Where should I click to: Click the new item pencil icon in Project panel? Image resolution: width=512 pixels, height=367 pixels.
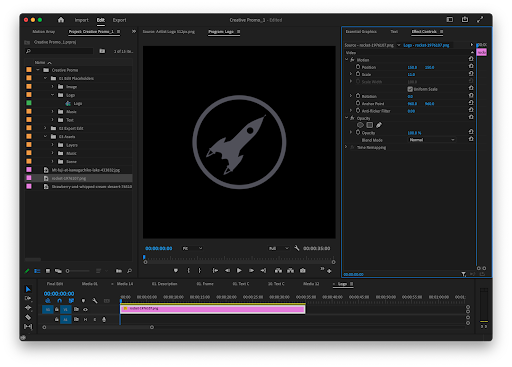(x=27, y=271)
